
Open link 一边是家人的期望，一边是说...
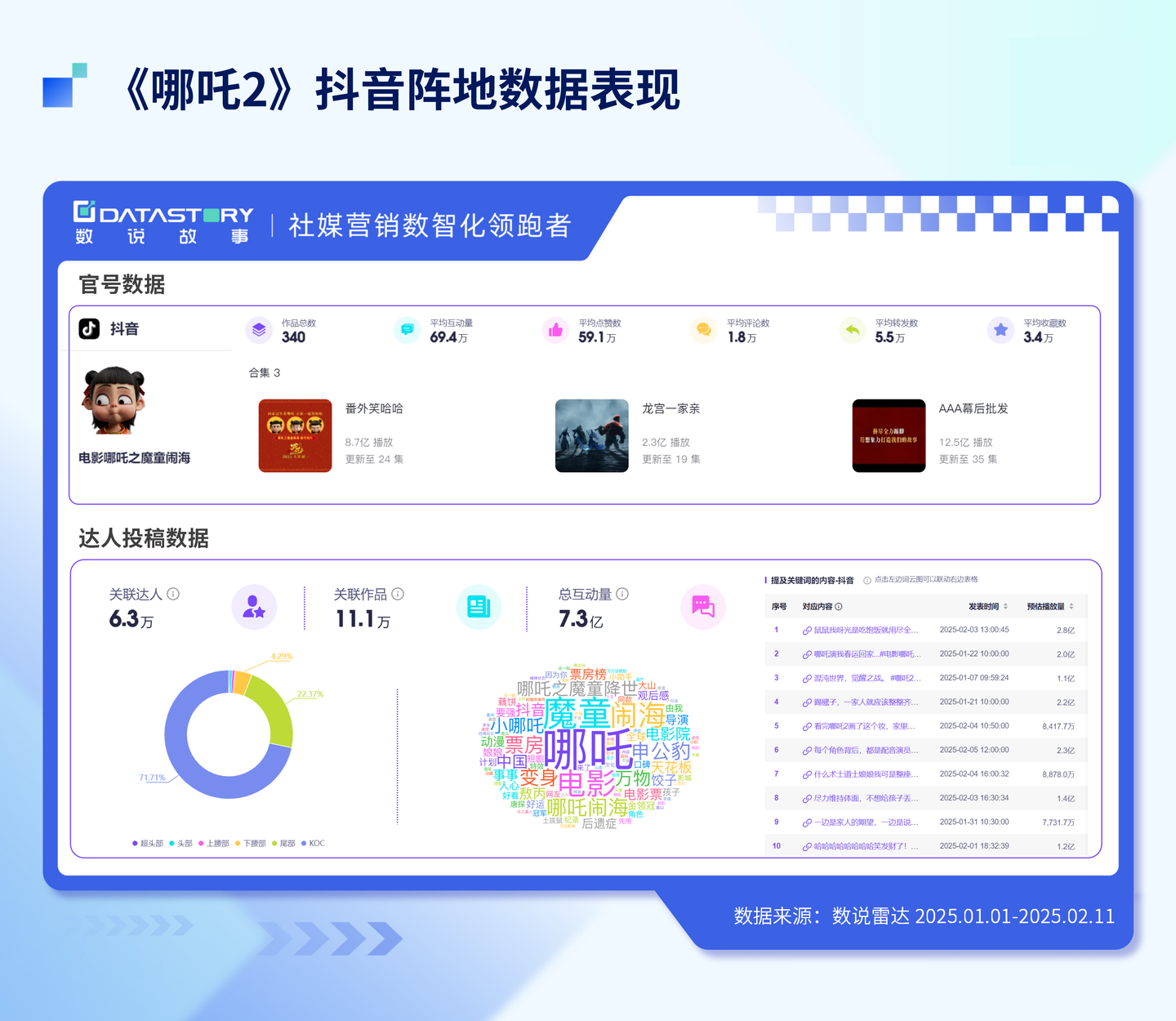(866, 823)
